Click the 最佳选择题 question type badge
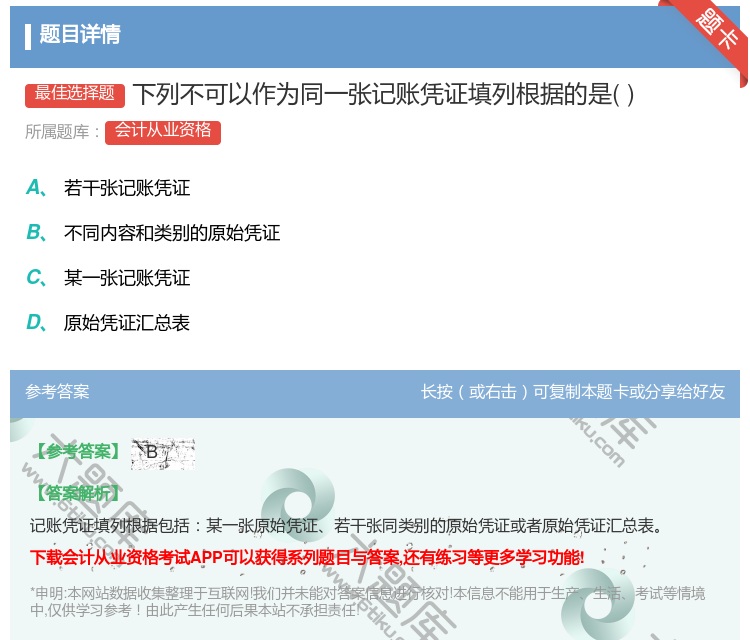750x640 pixels. pos(75,94)
